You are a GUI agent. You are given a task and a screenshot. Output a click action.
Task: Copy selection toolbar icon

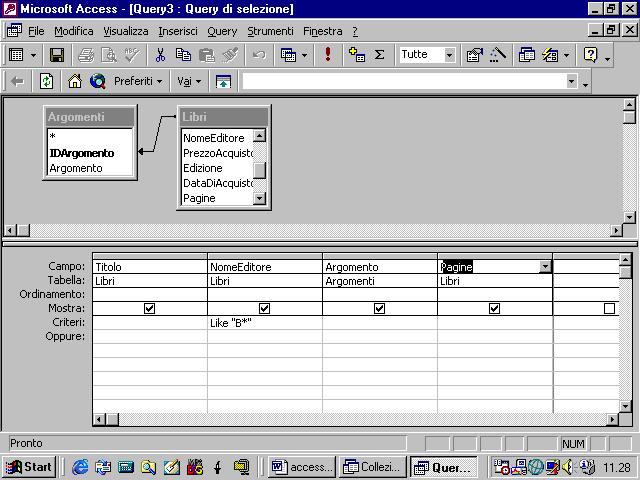(x=183, y=55)
